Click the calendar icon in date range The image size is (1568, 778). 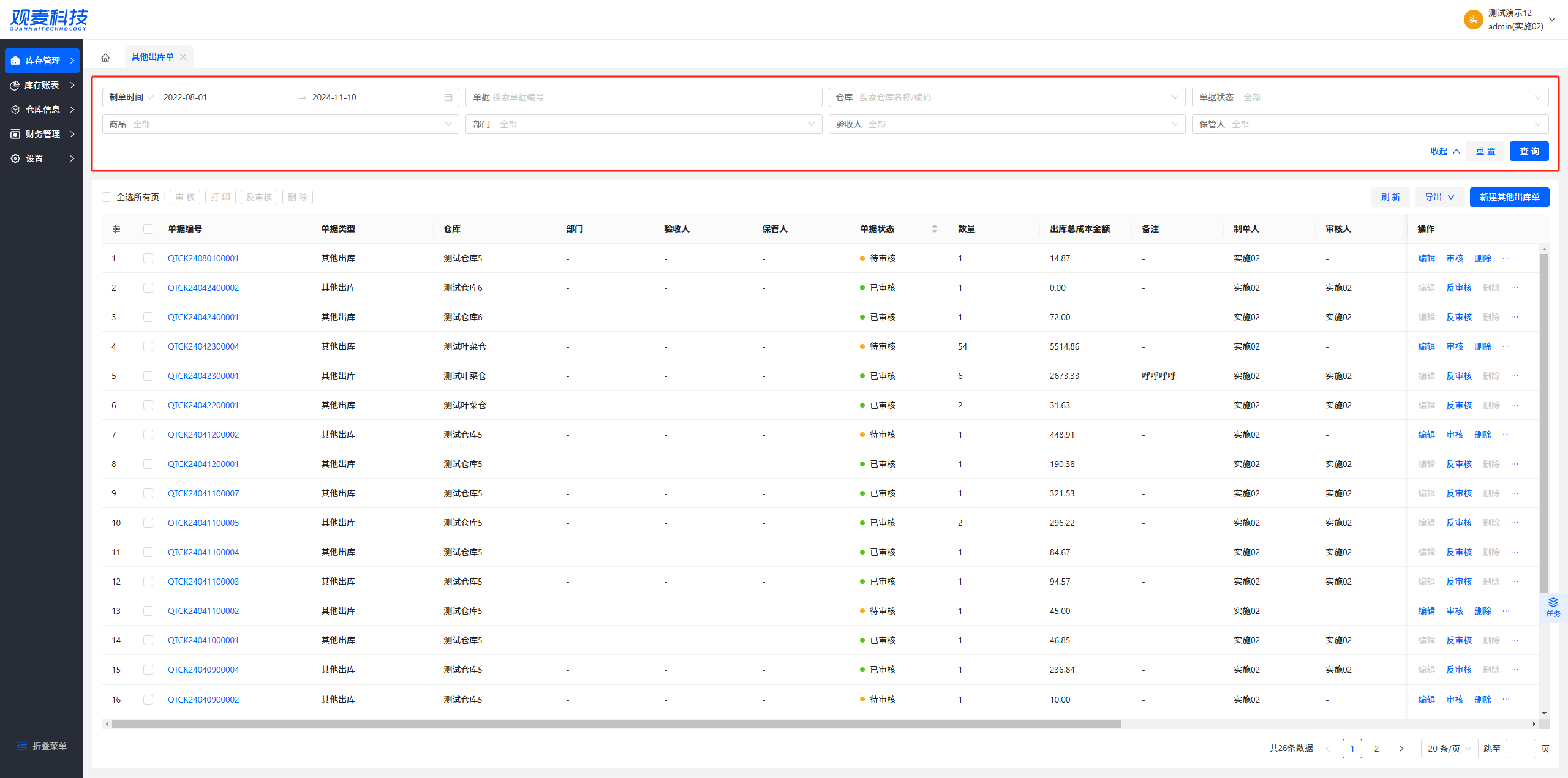[x=448, y=97]
